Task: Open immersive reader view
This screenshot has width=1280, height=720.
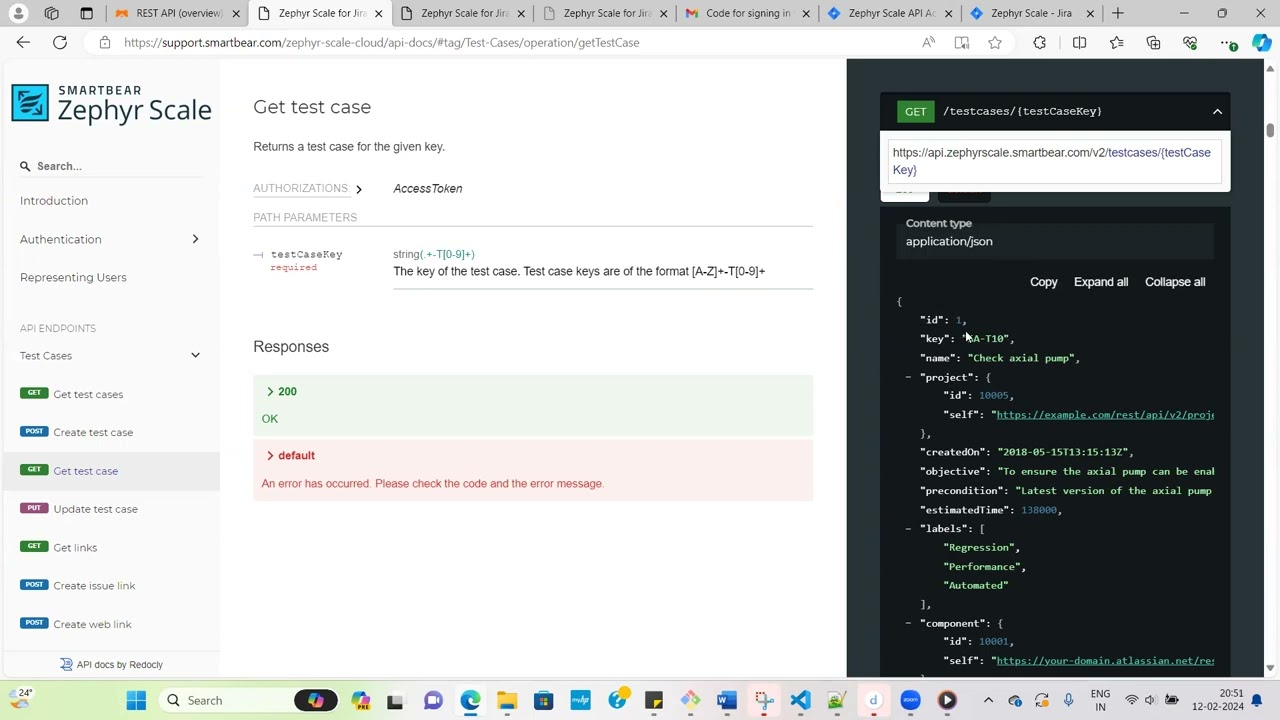Action: click(x=962, y=42)
